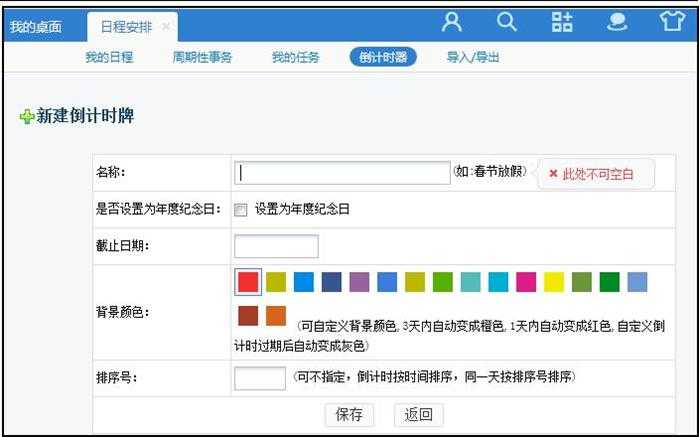Viewport: 699px width, 437px height.
Task: Click the 背景颜色 label
Action: point(123,312)
